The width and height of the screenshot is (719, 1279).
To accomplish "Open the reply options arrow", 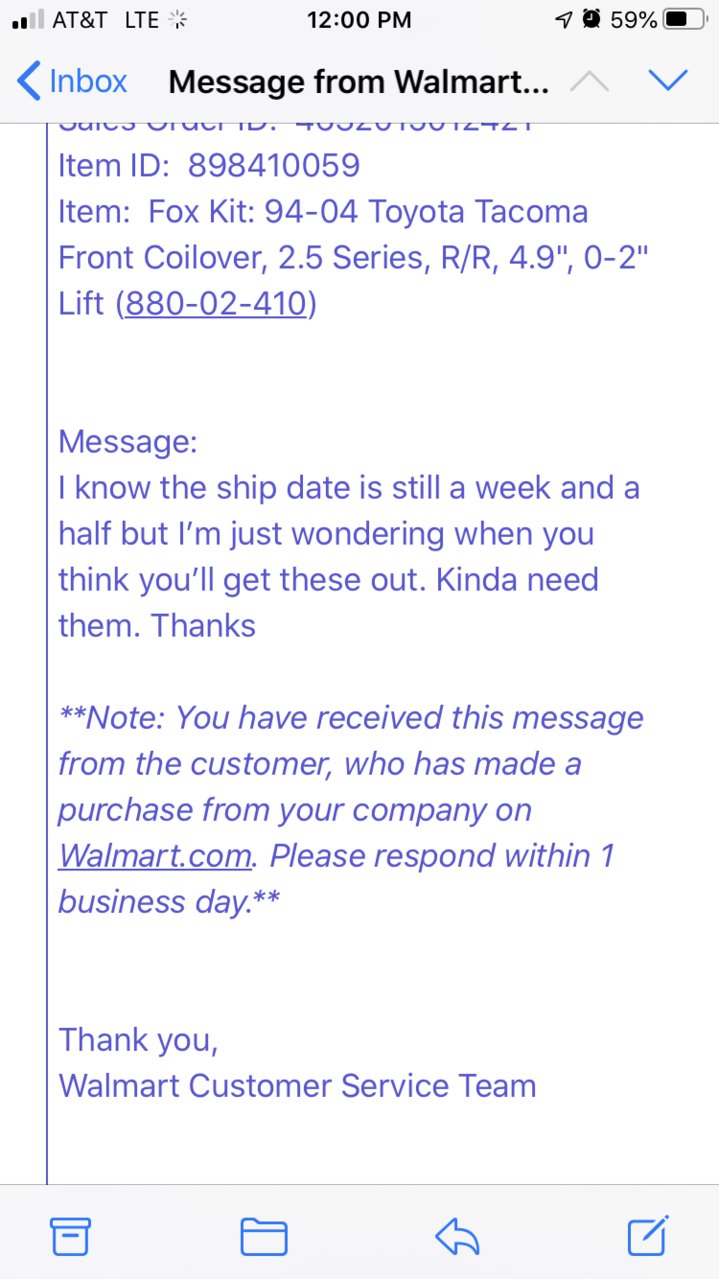I will click(x=457, y=1237).
